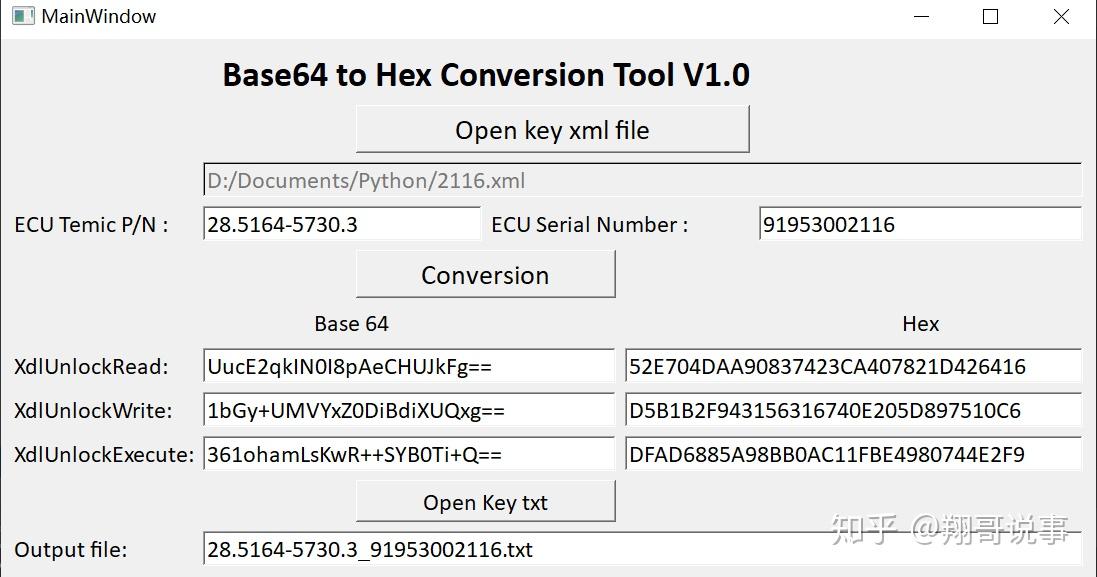The image size is (1097, 577).
Task: Click the 'MainWindow' title bar text
Action: coord(99,16)
